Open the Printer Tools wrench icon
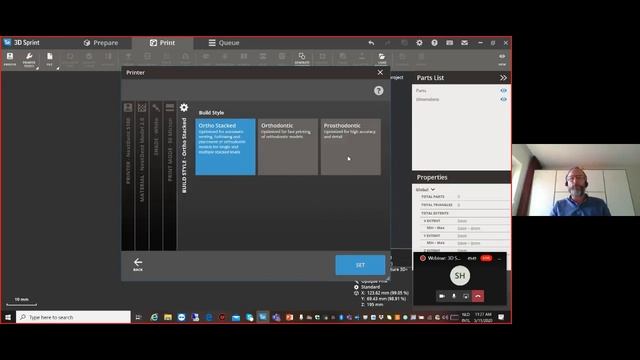Image resolution: width=640 pixels, height=360 pixels. (x=29, y=59)
